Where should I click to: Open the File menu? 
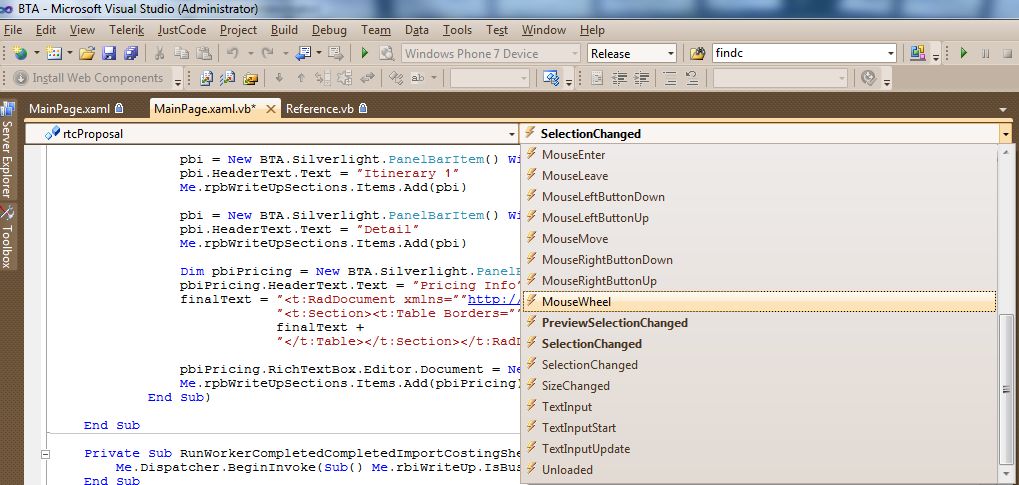(x=13, y=30)
